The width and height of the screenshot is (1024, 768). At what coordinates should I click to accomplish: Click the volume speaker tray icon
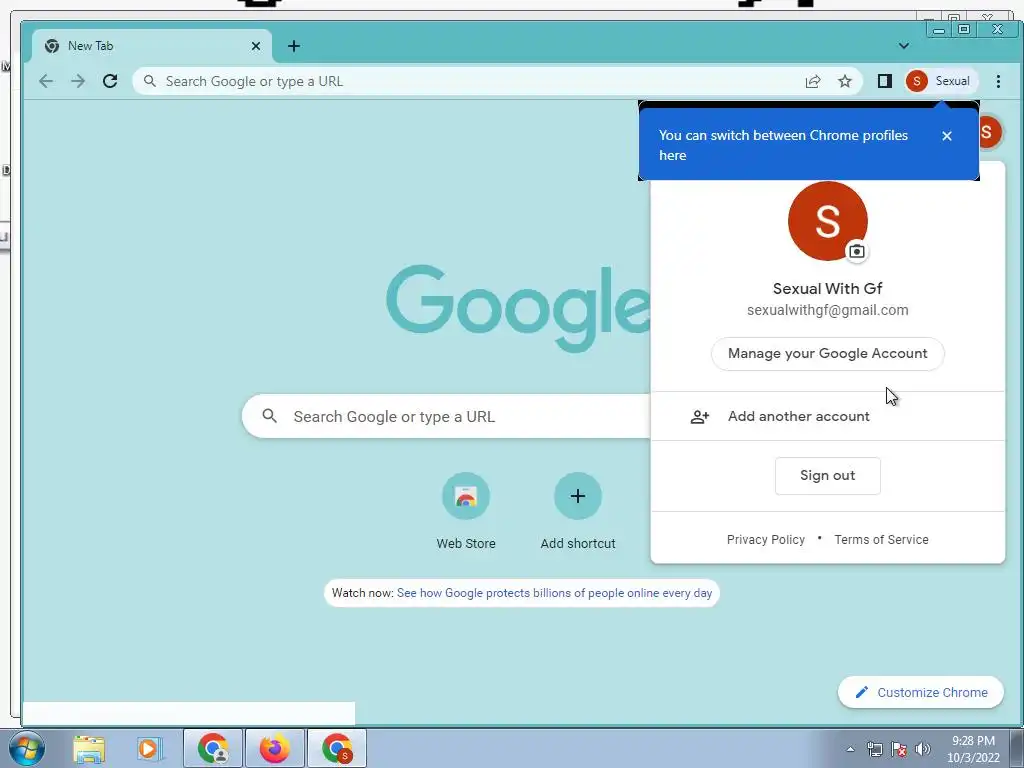pyautogui.click(x=923, y=749)
